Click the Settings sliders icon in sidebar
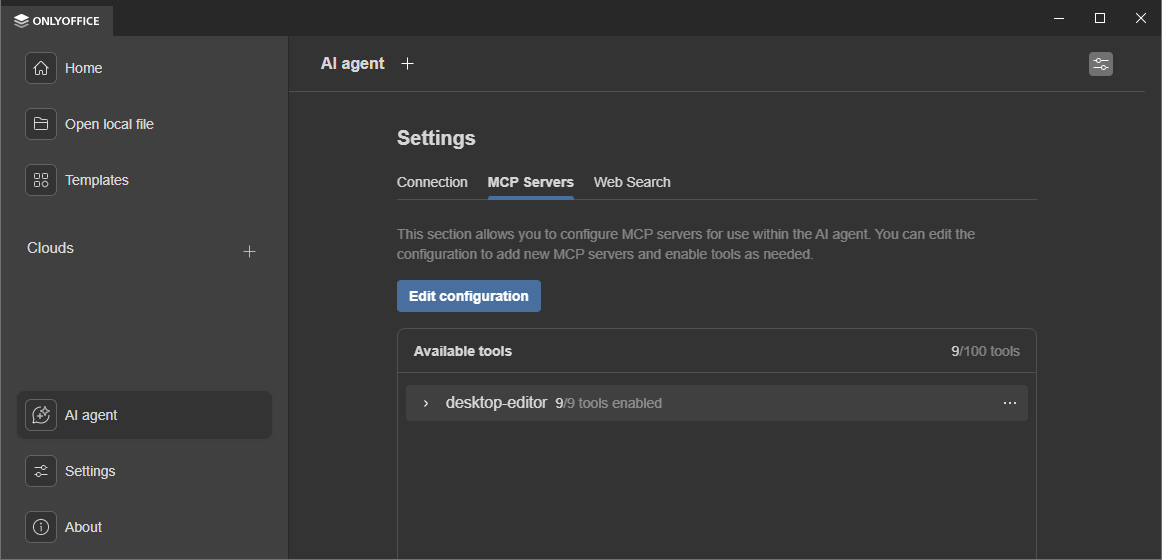The width and height of the screenshot is (1162, 560). [41, 471]
